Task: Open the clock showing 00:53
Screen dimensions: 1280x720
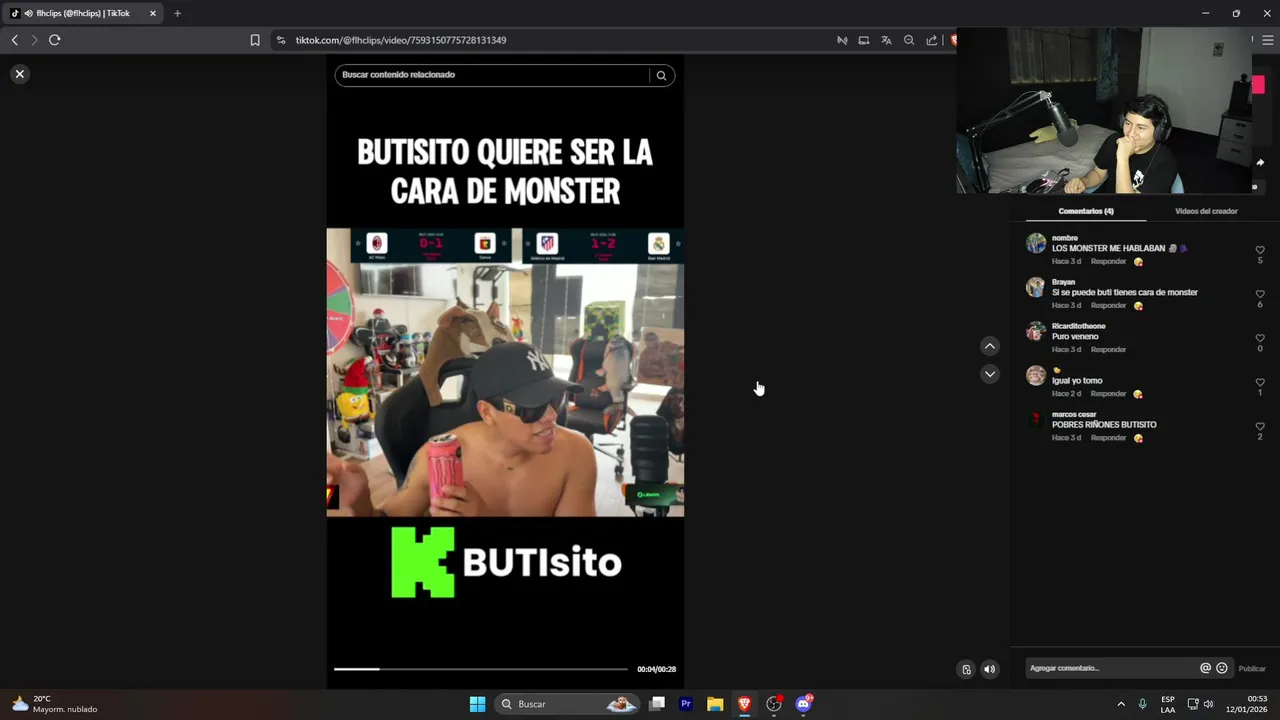Action: [1247, 704]
